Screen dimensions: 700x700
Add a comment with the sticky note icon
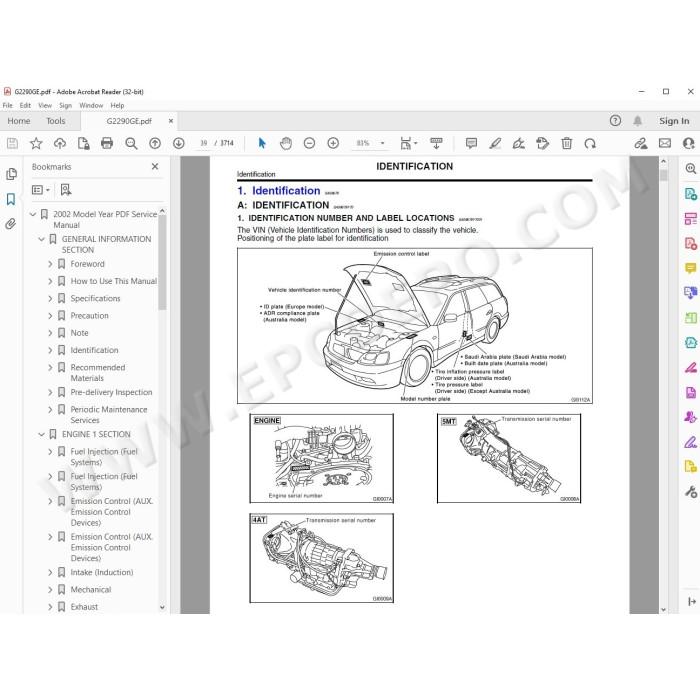coord(471,143)
